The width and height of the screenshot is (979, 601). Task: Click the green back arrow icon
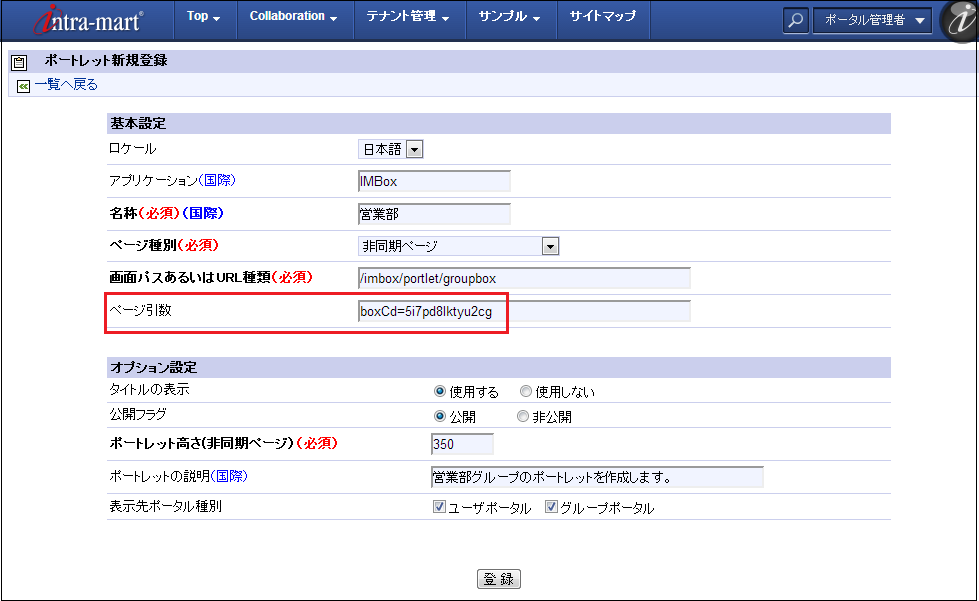point(23,86)
